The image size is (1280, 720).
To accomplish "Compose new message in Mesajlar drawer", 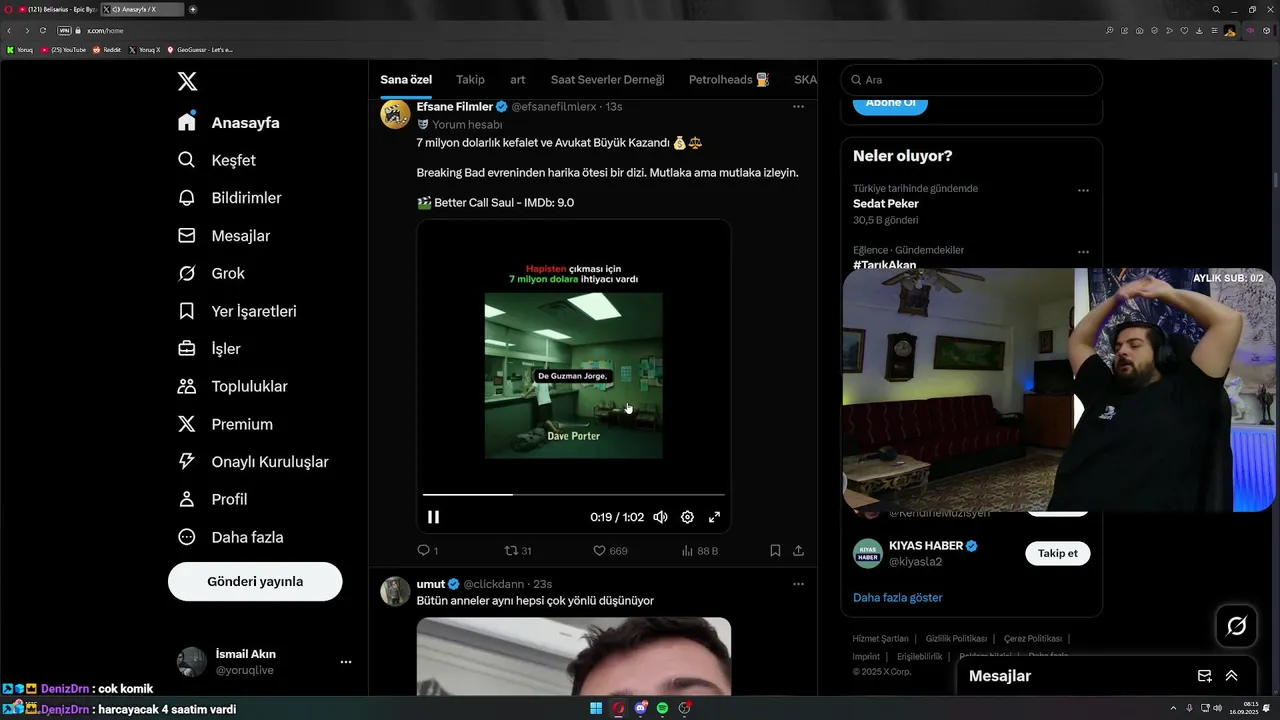I will (1204, 676).
